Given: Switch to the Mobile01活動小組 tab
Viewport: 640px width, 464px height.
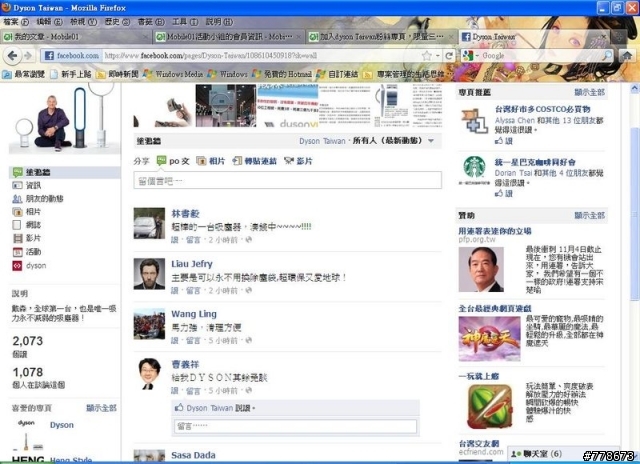Looking at the screenshot, I should click(x=229, y=37).
